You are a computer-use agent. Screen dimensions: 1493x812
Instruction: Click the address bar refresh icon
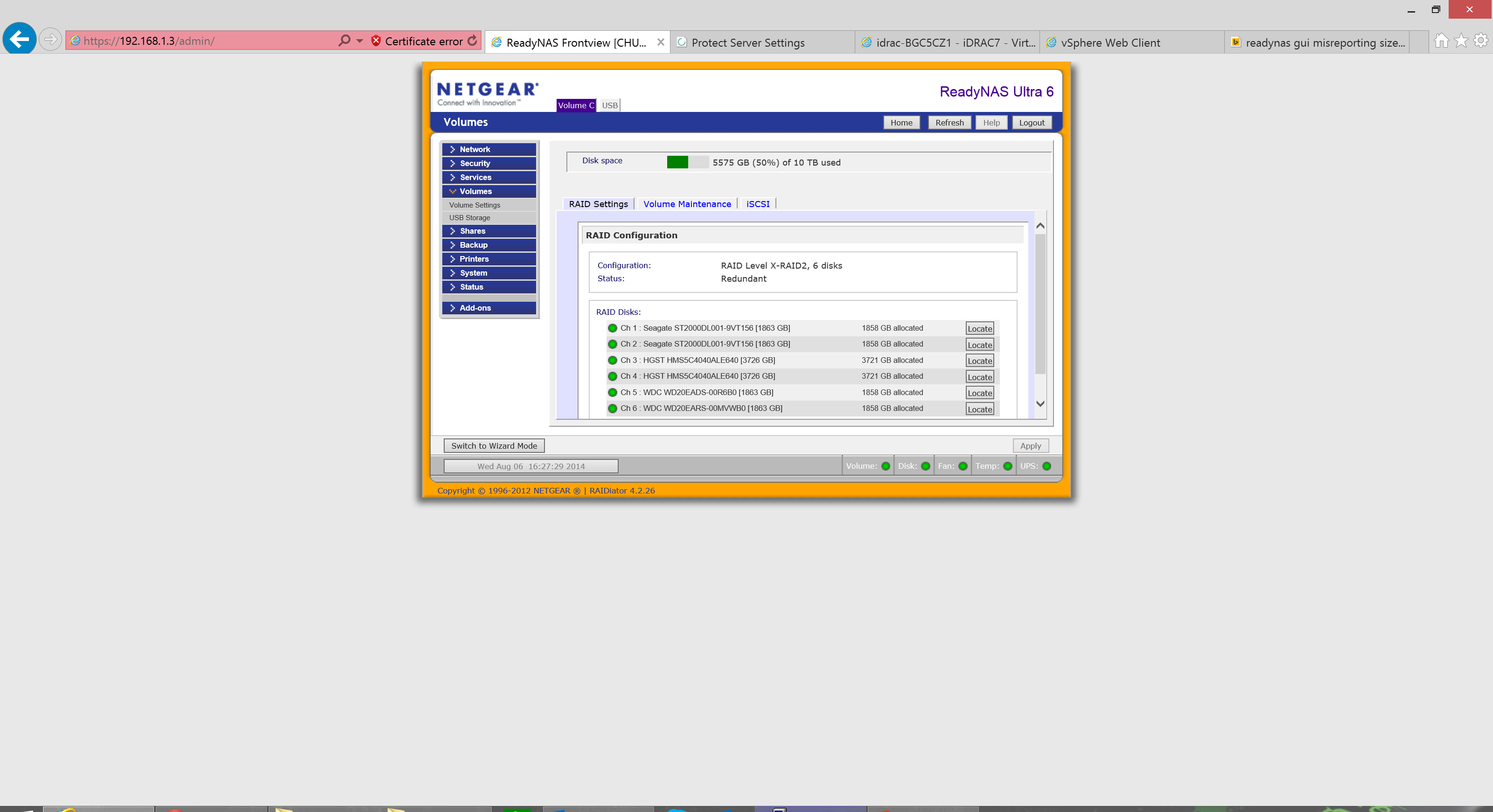pyautogui.click(x=472, y=41)
